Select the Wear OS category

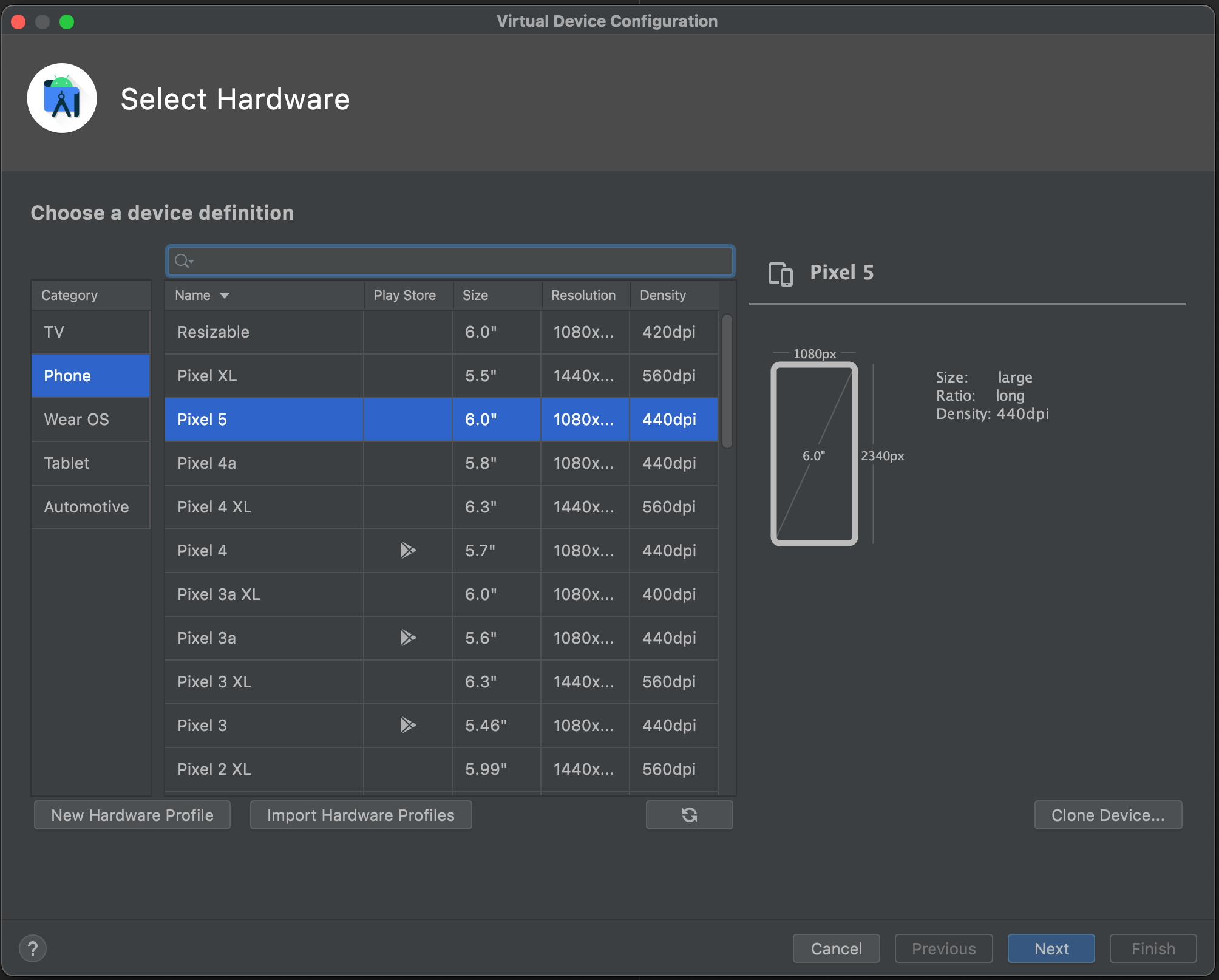pyautogui.click(x=76, y=420)
